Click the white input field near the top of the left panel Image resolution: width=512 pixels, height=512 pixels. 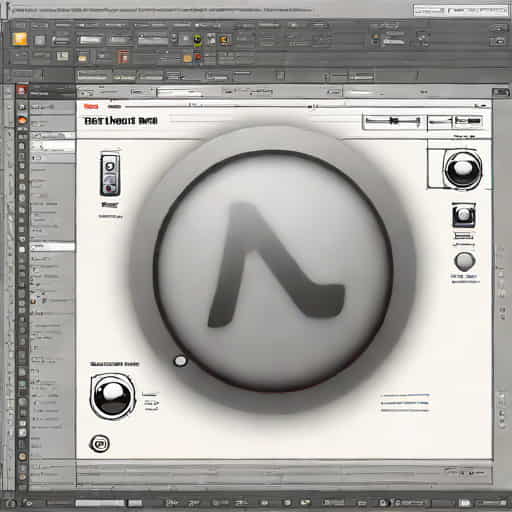pyautogui.click(x=52, y=146)
